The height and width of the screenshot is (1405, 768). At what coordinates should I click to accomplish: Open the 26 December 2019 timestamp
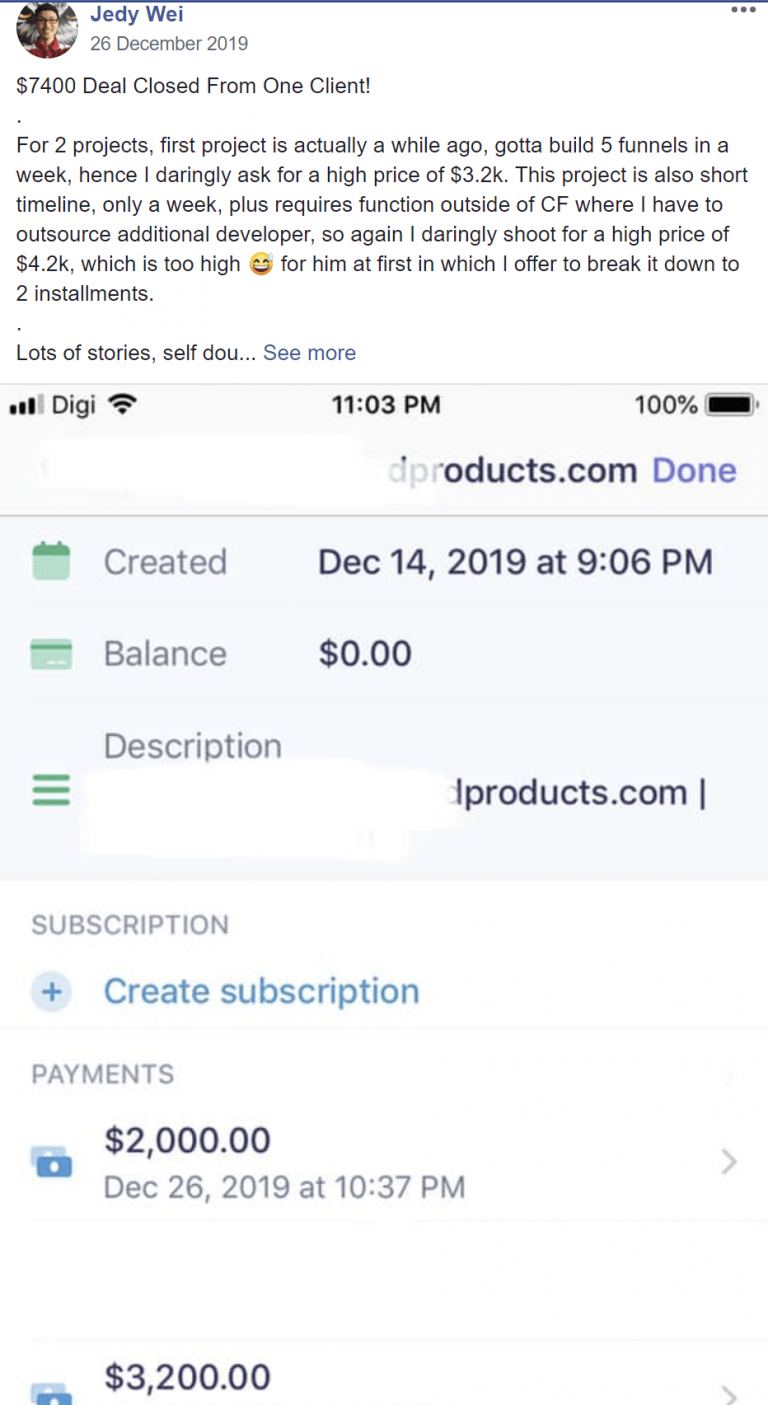(x=169, y=44)
